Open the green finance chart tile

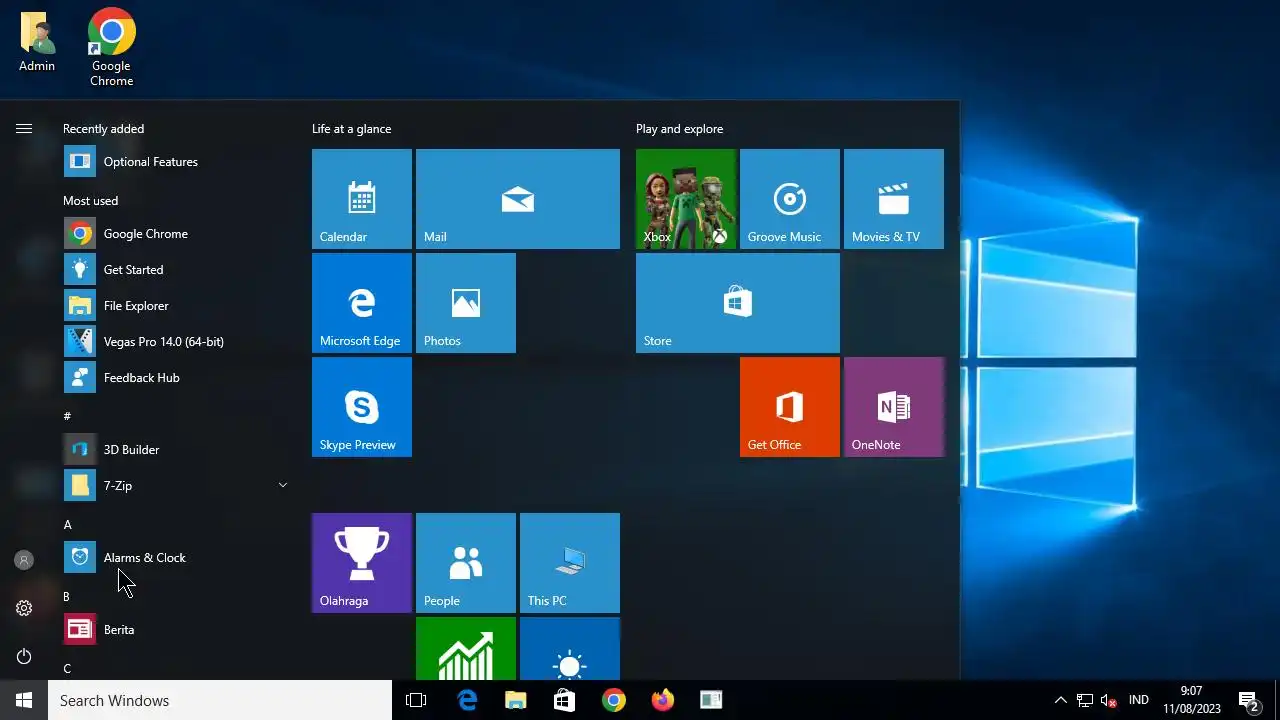pos(466,648)
